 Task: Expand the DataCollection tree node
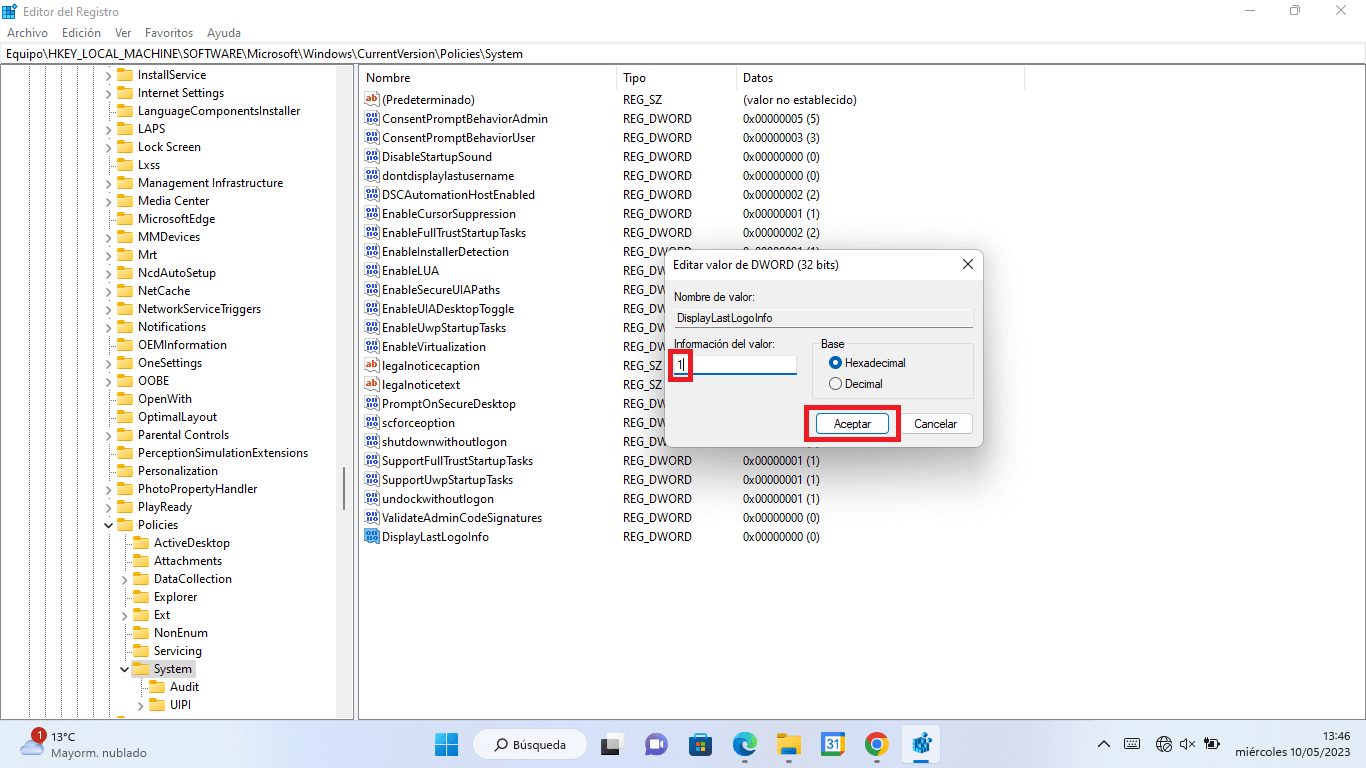124,579
